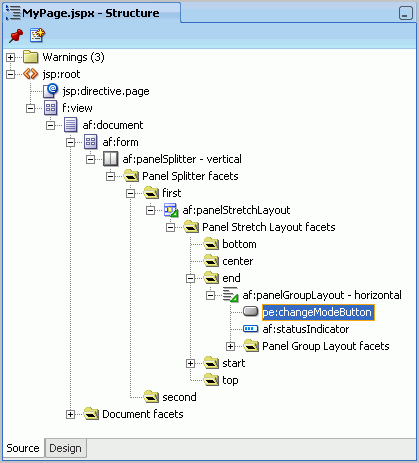The width and height of the screenshot is (419, 463).
Task: Select the af:panelStretchLayout label
Action: pyautogui.click(x=236, y=210)
